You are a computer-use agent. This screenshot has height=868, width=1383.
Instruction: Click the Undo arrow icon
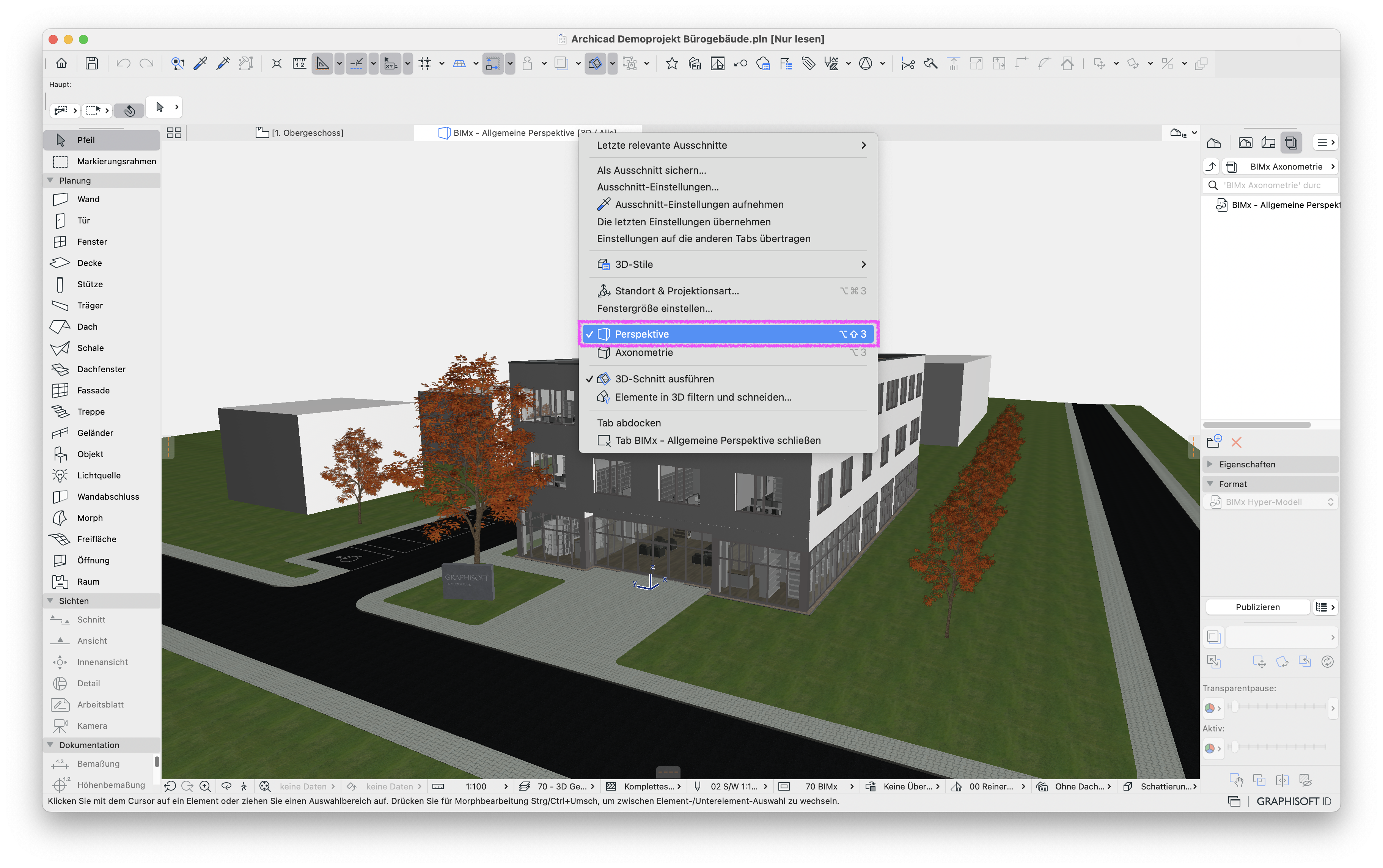123,63
